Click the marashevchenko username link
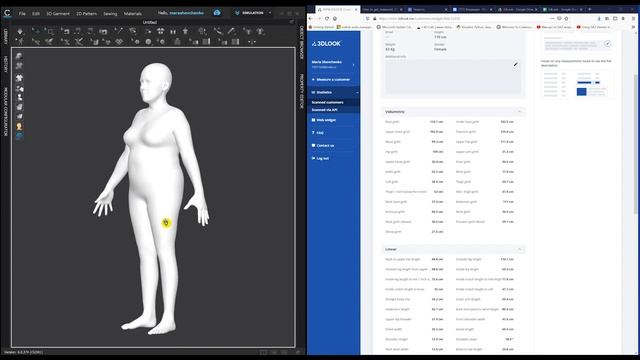 pyautogui.click(x=187, y=13)
